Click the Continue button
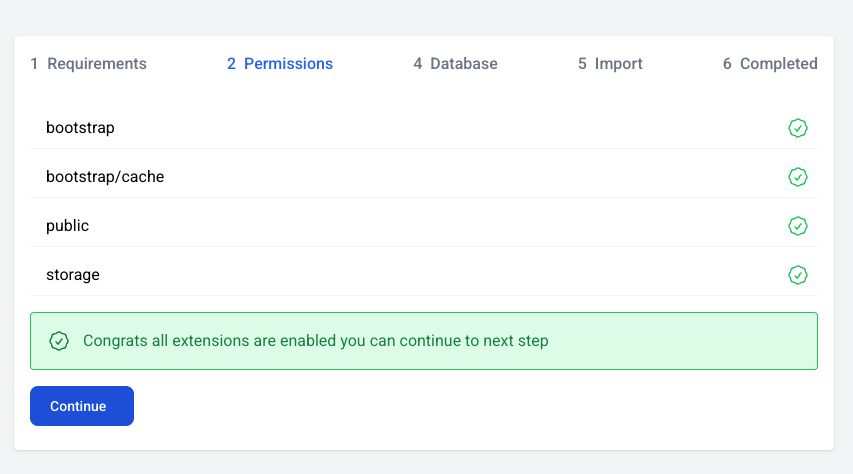The image size is (853, 474). [x=82, y=406]
